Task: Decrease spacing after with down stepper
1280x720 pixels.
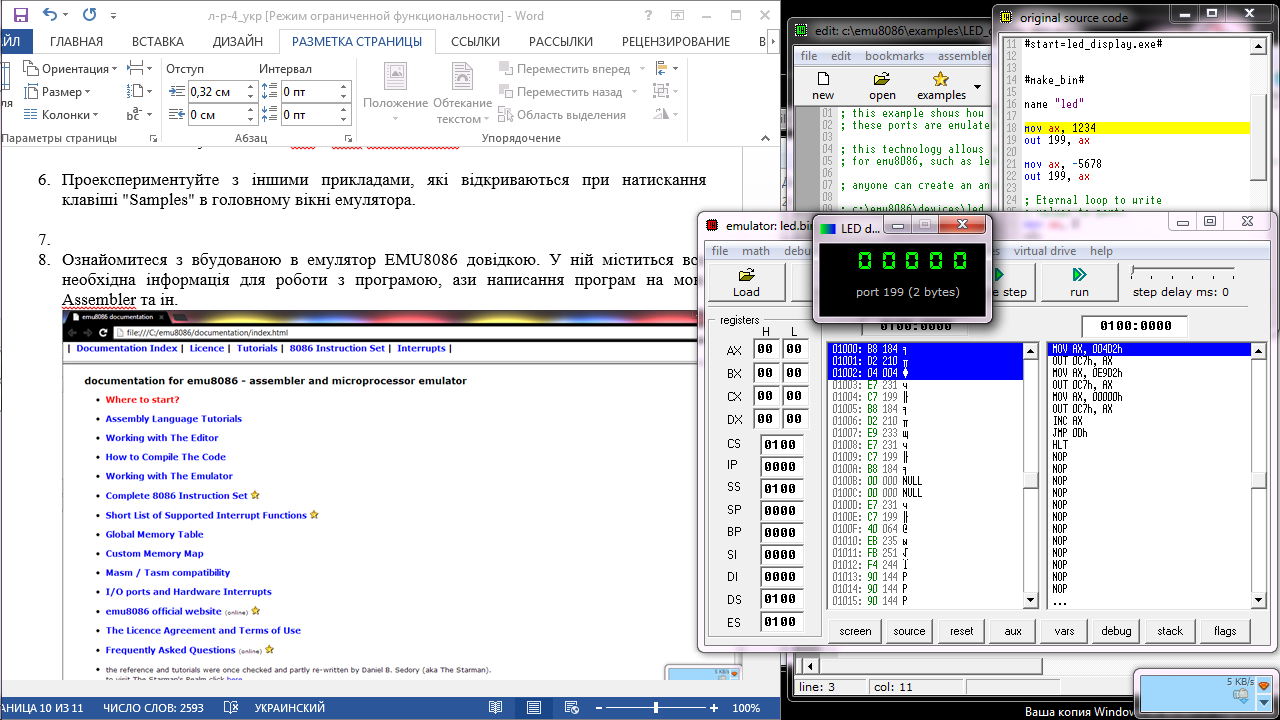Action: click(x=344, y=119)
